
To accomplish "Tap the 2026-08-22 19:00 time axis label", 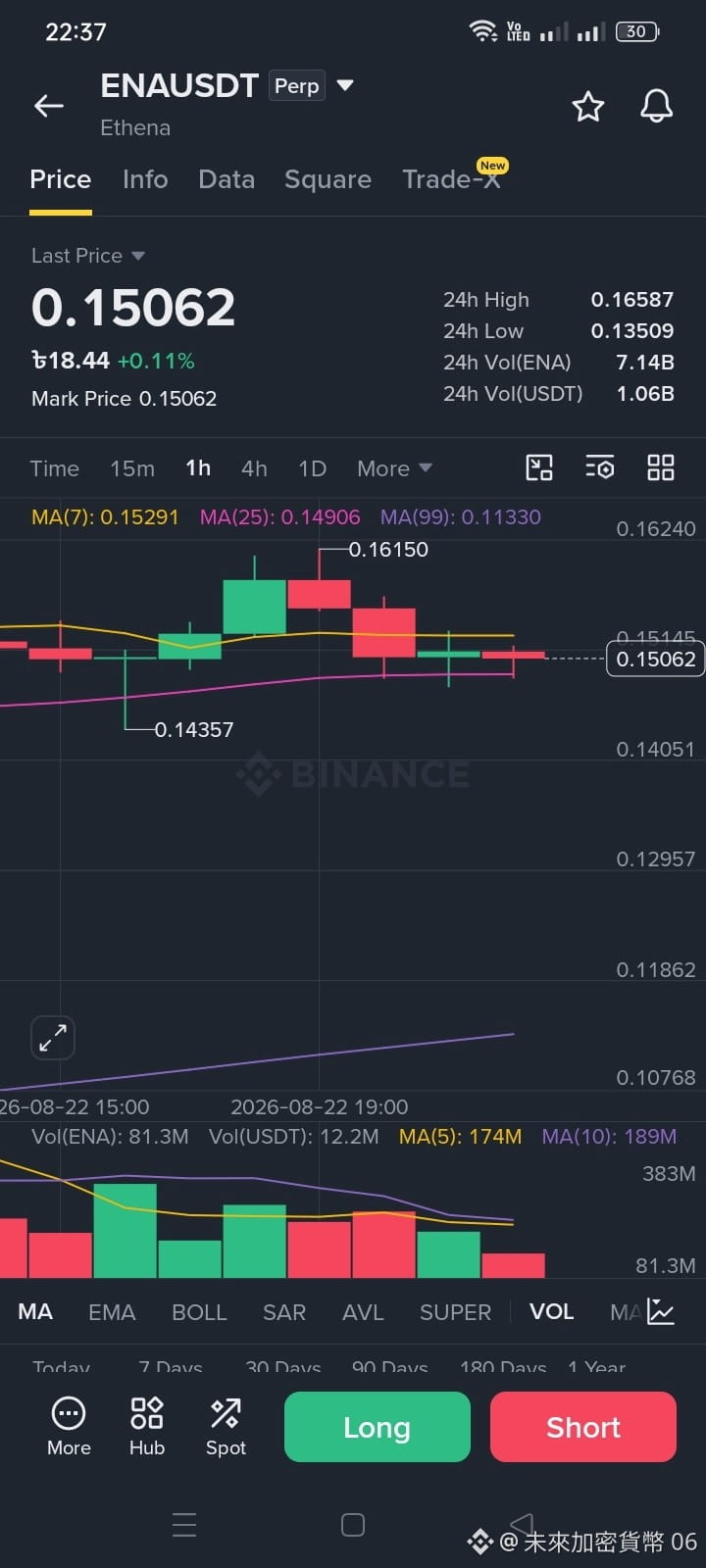I will (319, 1107).
